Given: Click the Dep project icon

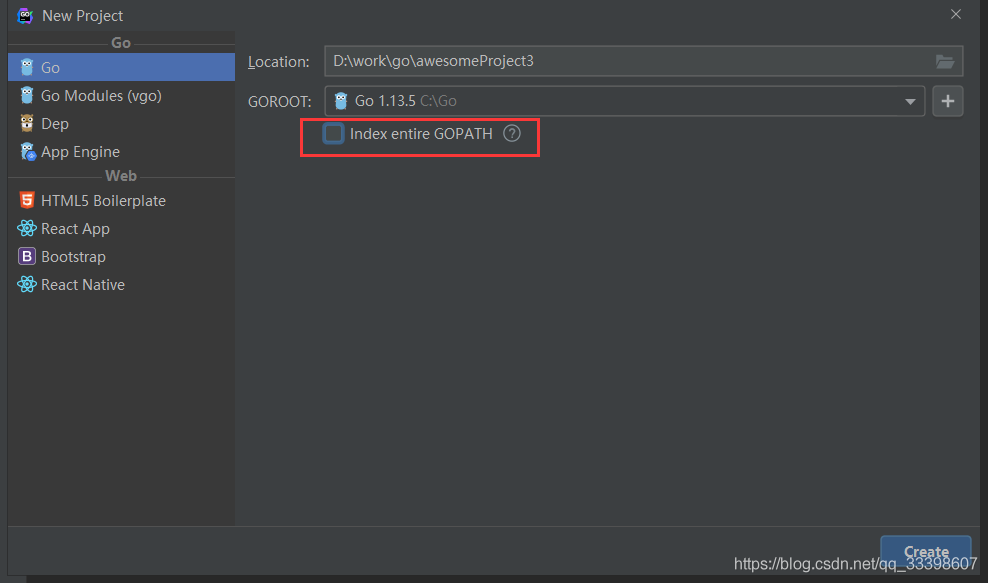Looking at the screenshot, I should tap(26, 124).
